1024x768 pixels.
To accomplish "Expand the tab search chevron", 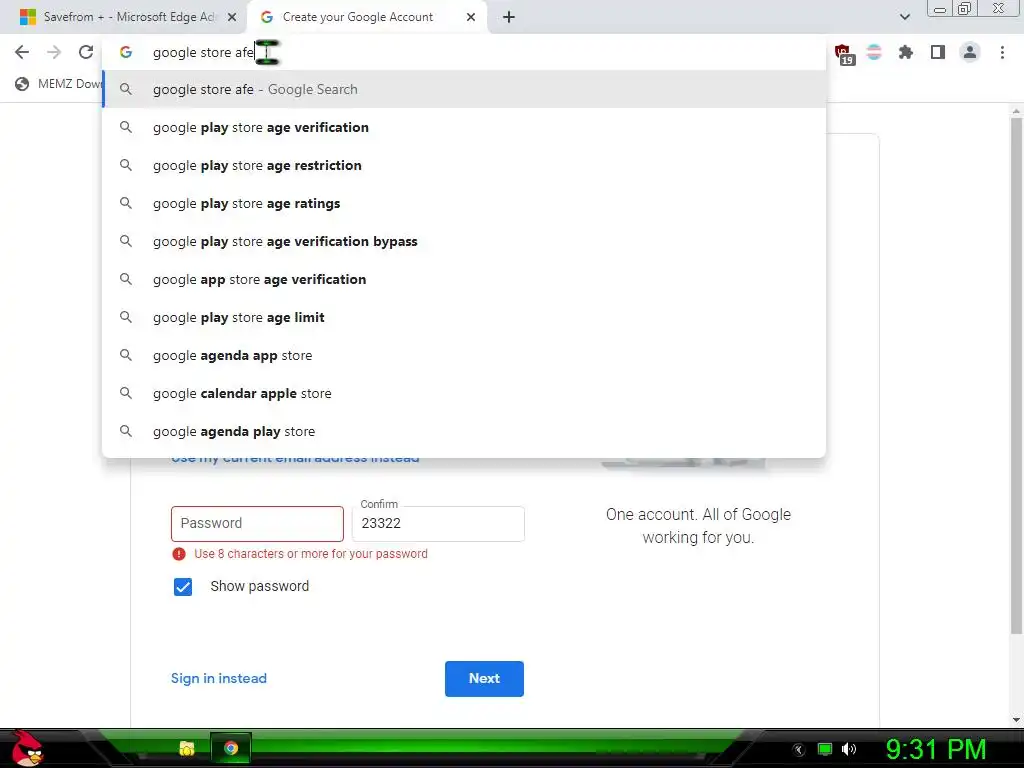I will coord(904,17).
